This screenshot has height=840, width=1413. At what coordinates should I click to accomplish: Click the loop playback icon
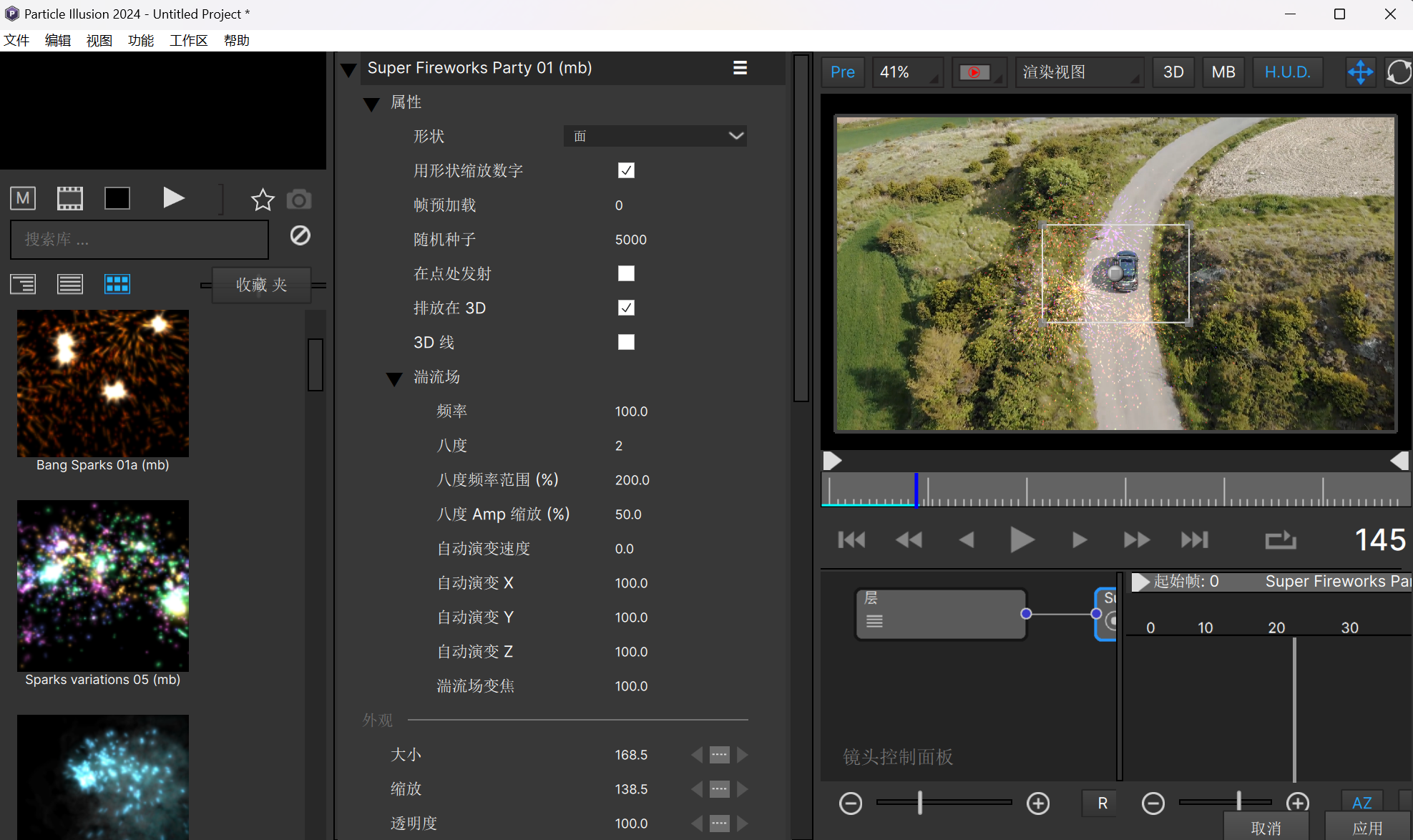[x=1280, y=539]
